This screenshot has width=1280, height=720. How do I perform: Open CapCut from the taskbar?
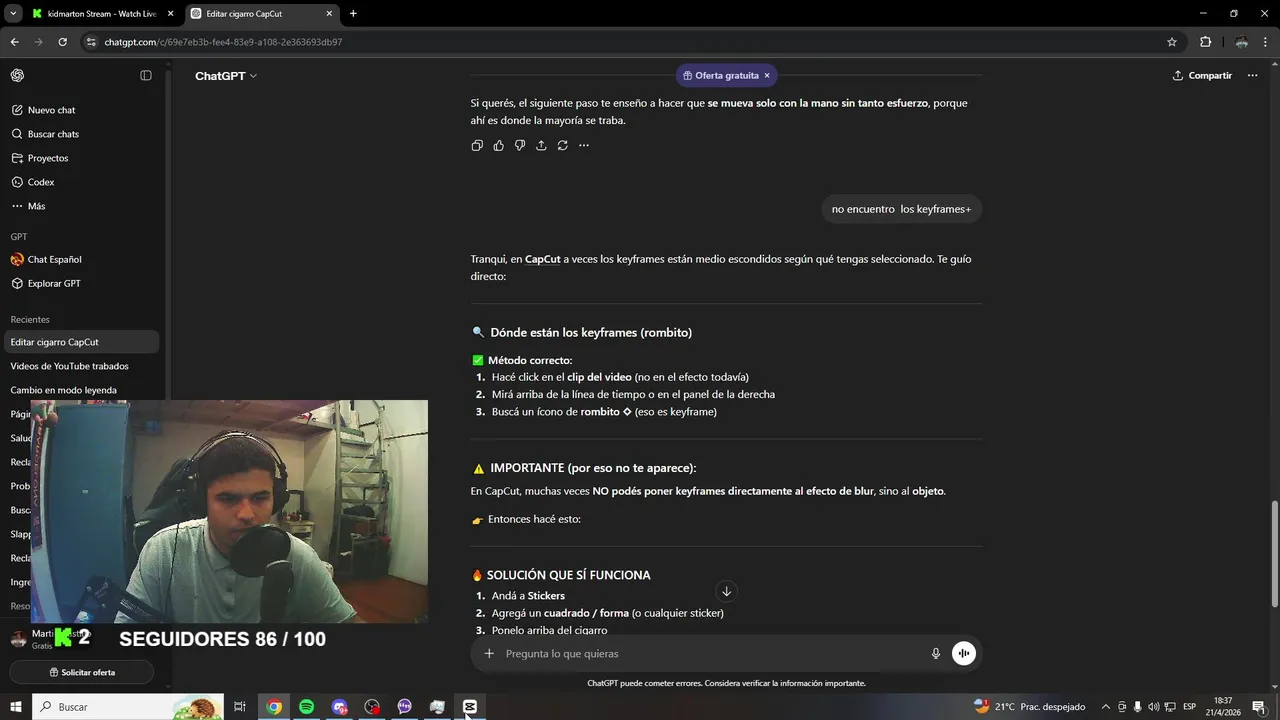470,707
